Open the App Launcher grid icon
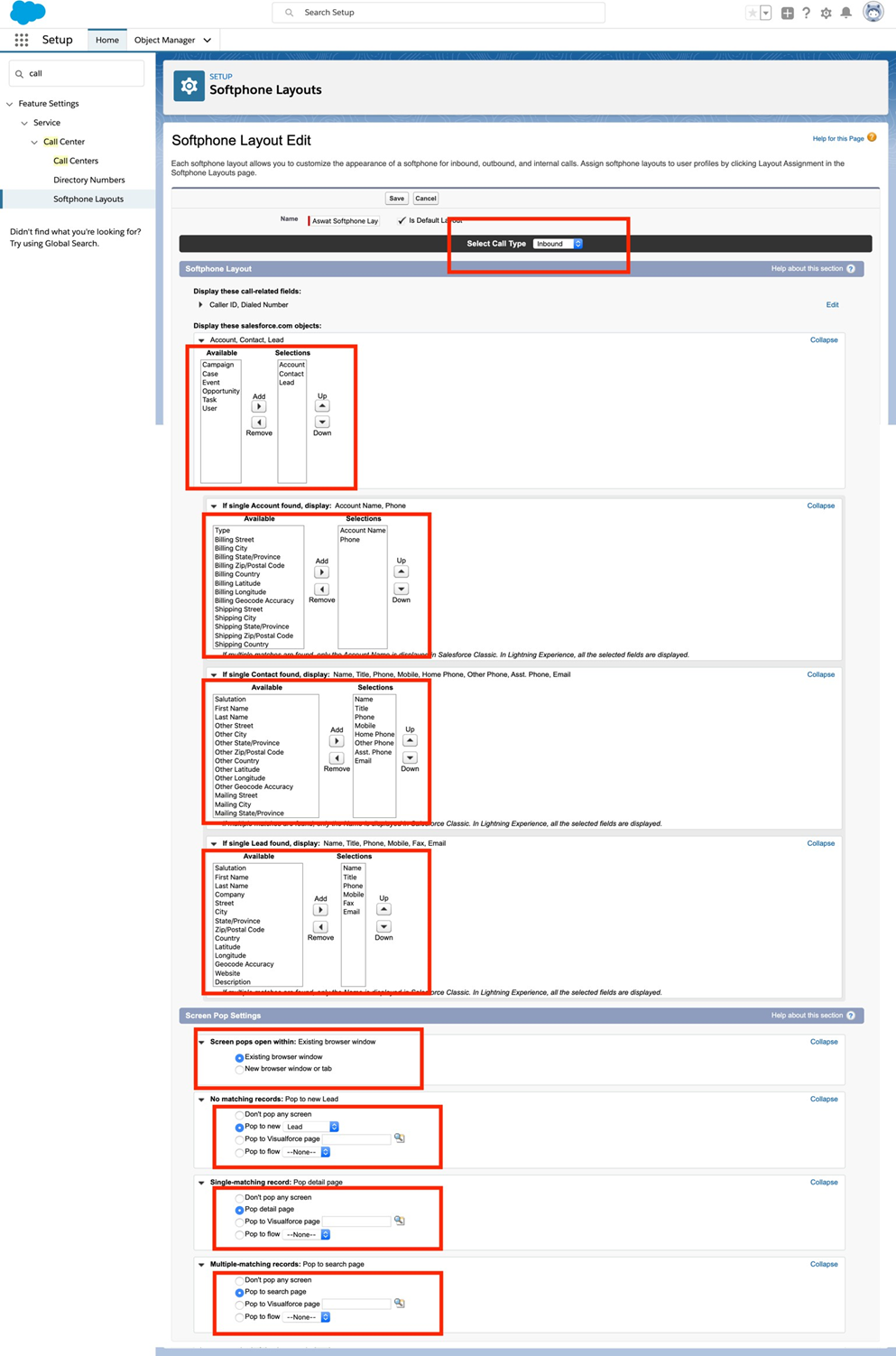 (x=22, y=40)
